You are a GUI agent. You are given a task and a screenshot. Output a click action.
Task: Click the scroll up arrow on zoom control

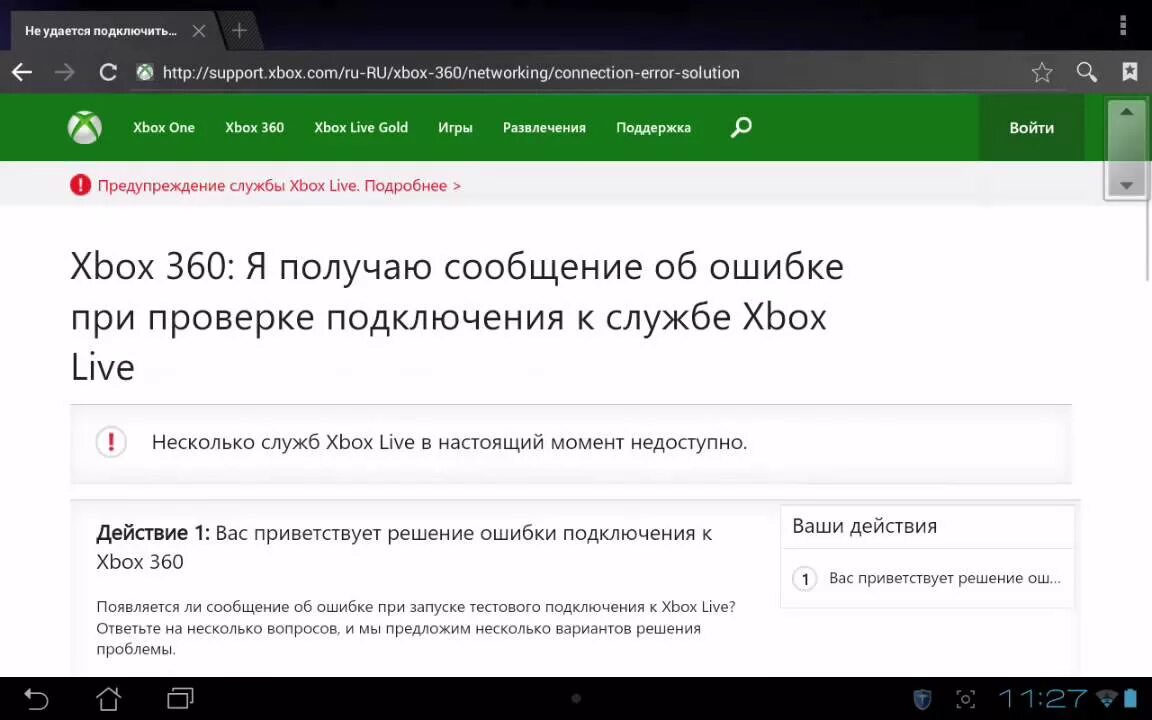(1126, 112)
